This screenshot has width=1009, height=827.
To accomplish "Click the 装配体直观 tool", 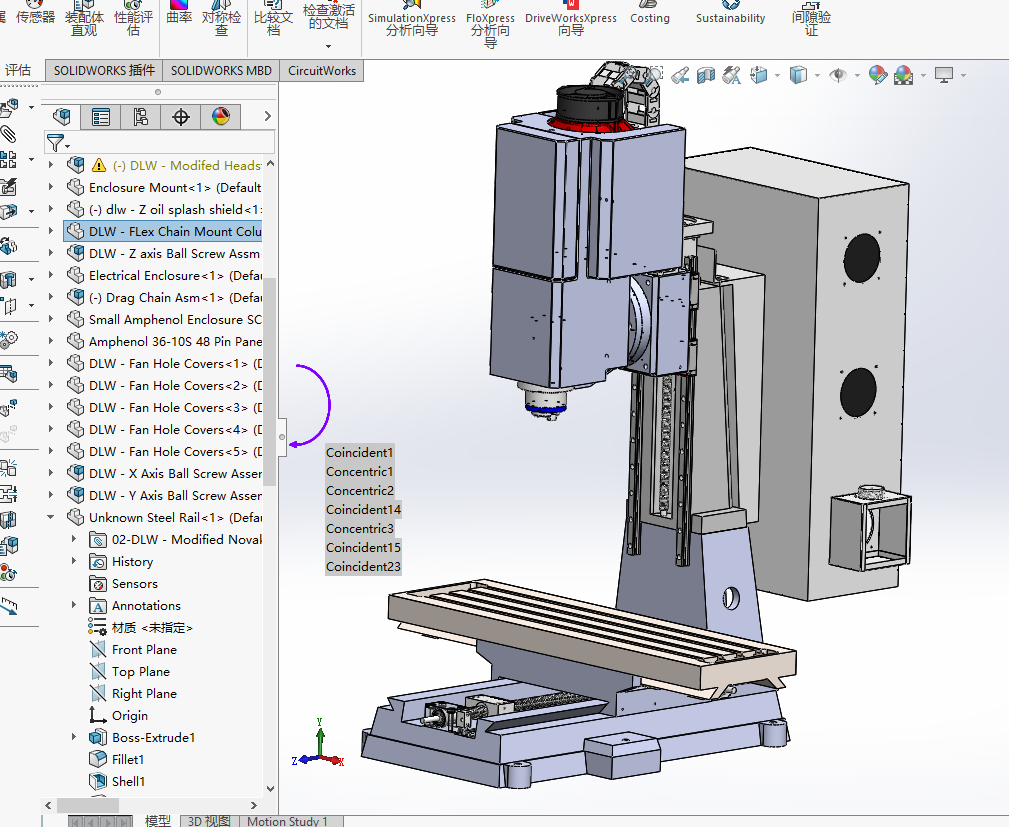I will 84,18.
